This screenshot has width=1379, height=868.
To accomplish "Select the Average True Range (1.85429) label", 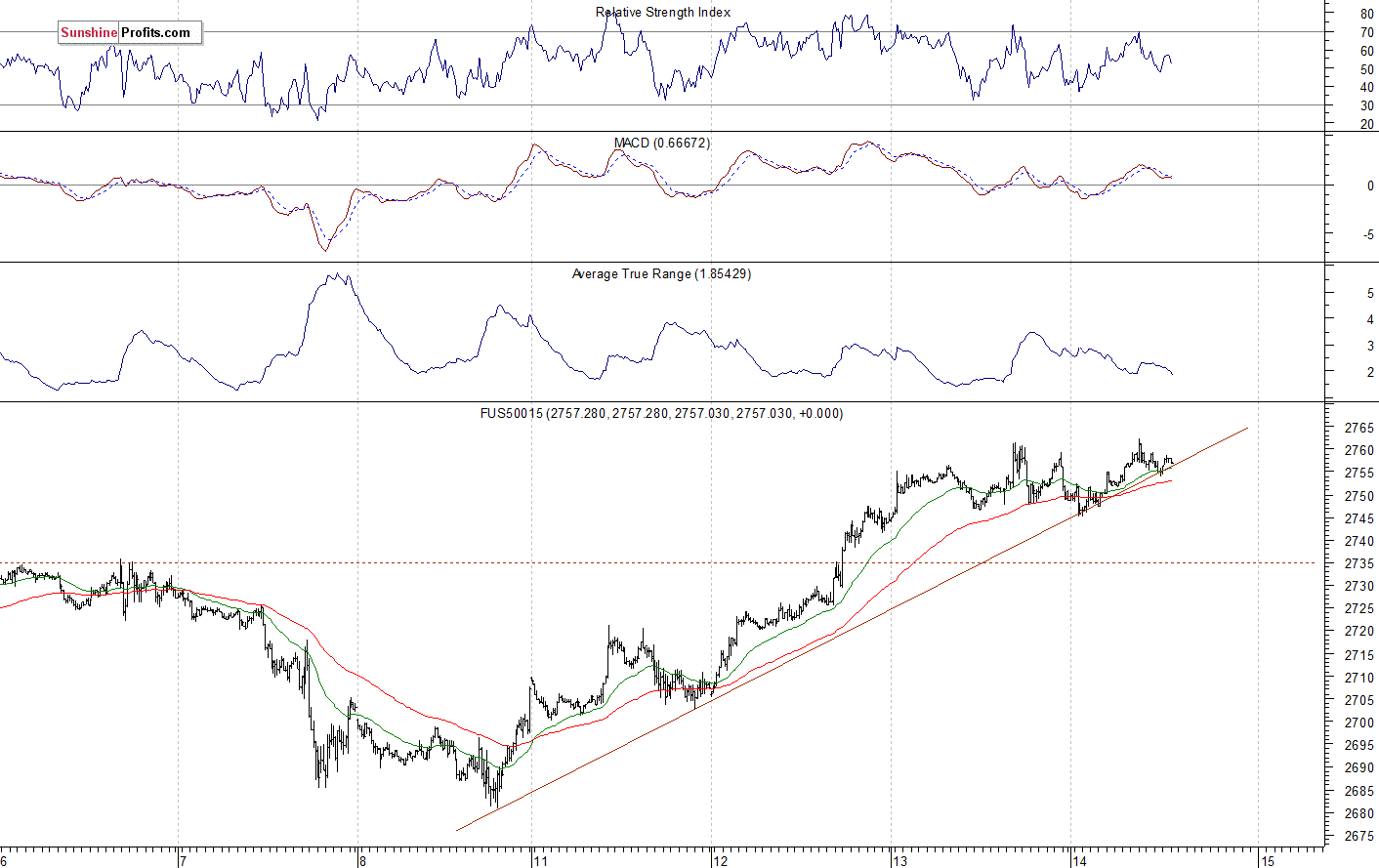I will pyautogui.click(x=661, y=273).
